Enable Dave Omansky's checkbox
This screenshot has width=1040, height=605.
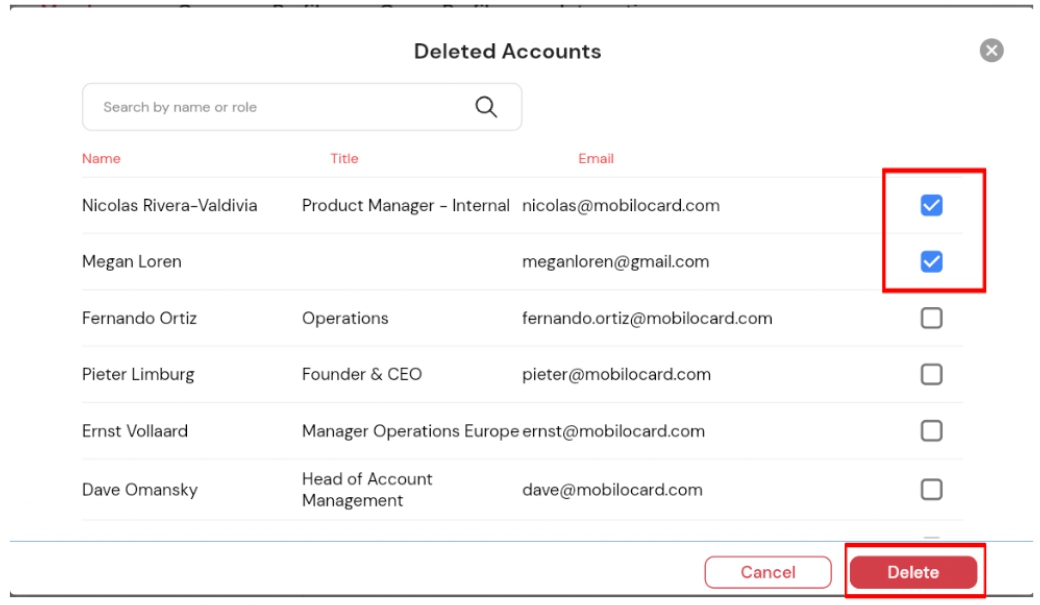[x=931, y=489]
